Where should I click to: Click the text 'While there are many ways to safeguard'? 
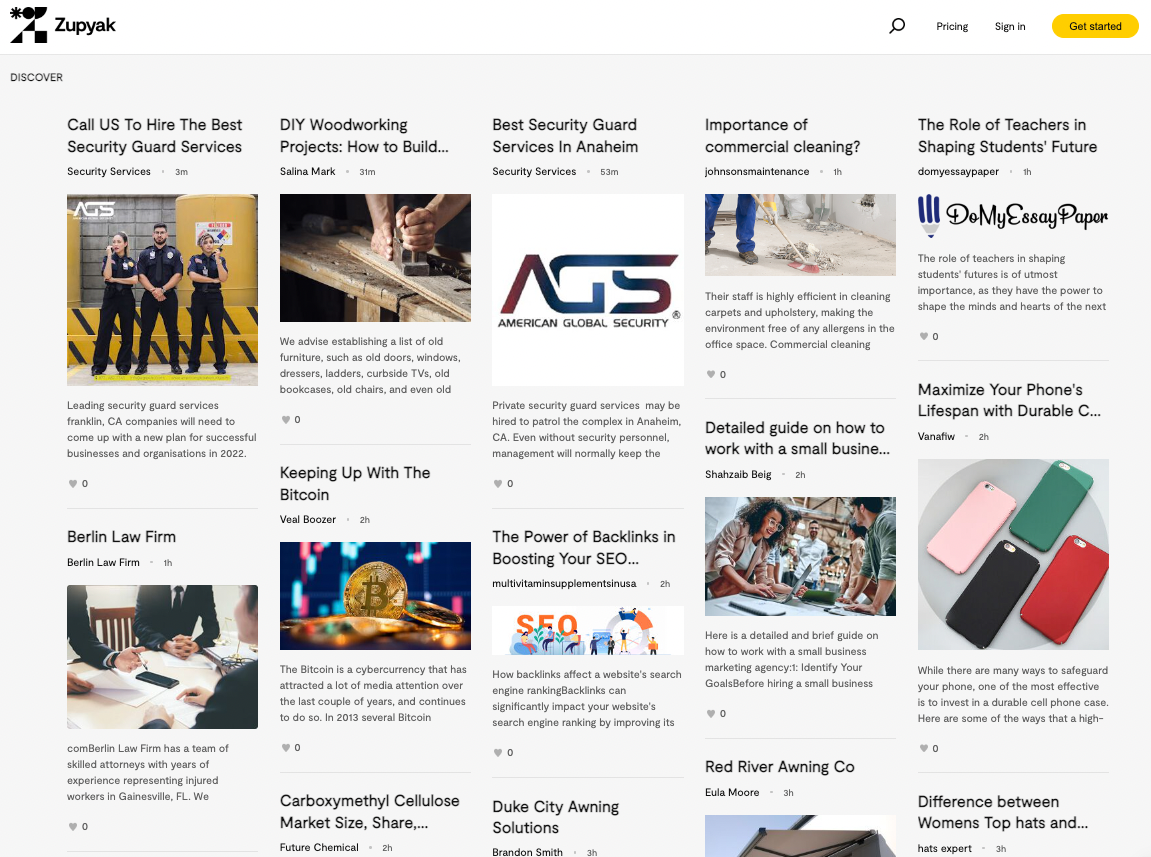click(x=1012, y=670)
